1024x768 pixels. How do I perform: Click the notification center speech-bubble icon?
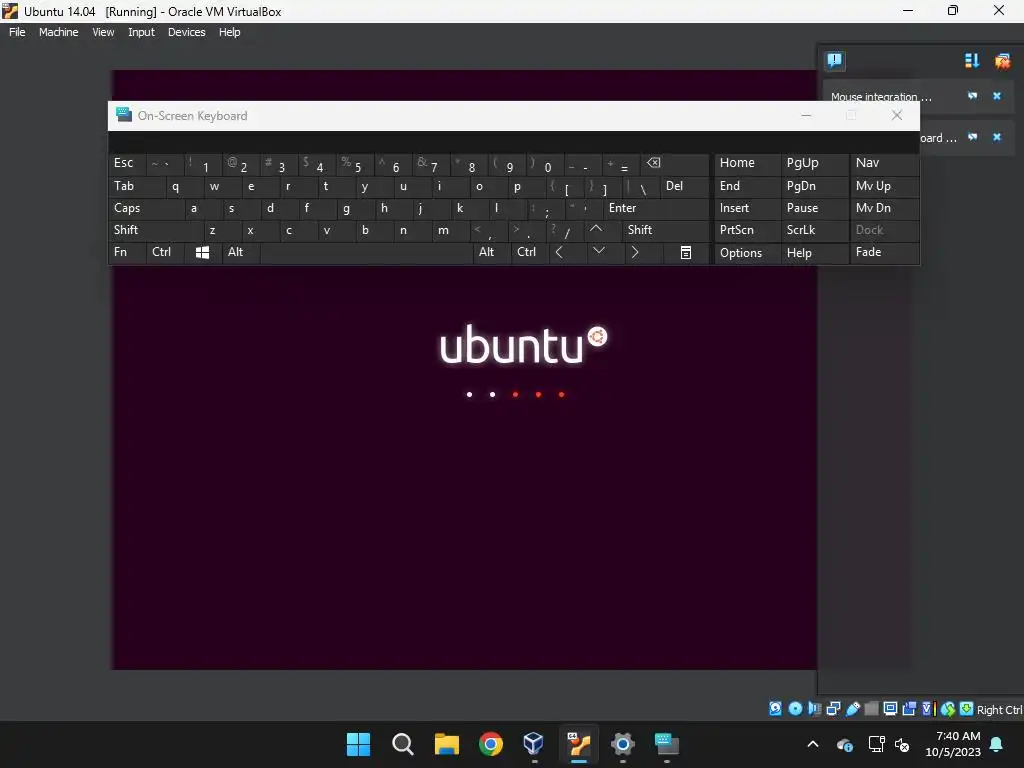[x=835, y=61]
